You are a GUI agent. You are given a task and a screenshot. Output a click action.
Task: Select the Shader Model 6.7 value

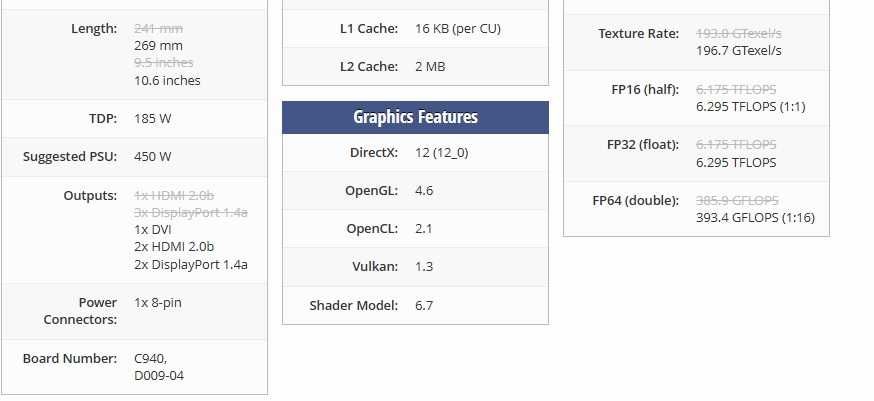pyautogui.click(x=424, y=305)
